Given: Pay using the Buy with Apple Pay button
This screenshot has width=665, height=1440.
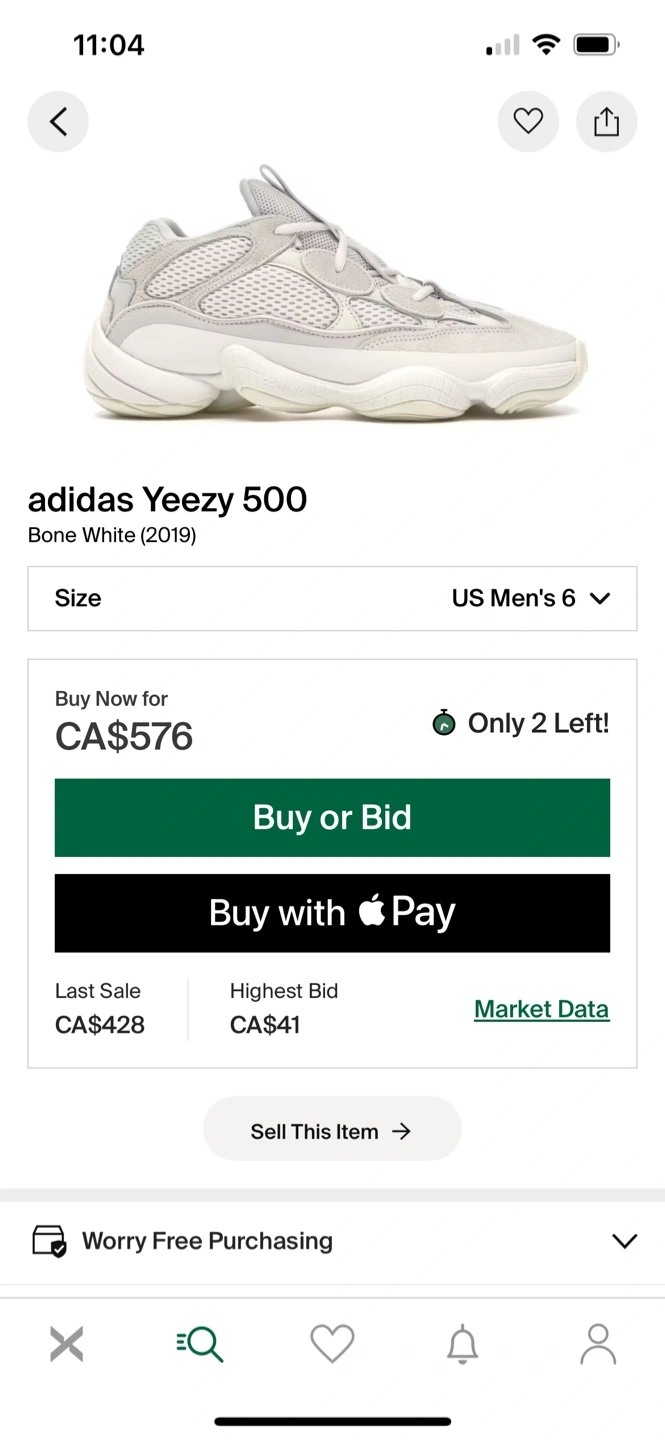Looking at the screenshot, I should (332, 913).
